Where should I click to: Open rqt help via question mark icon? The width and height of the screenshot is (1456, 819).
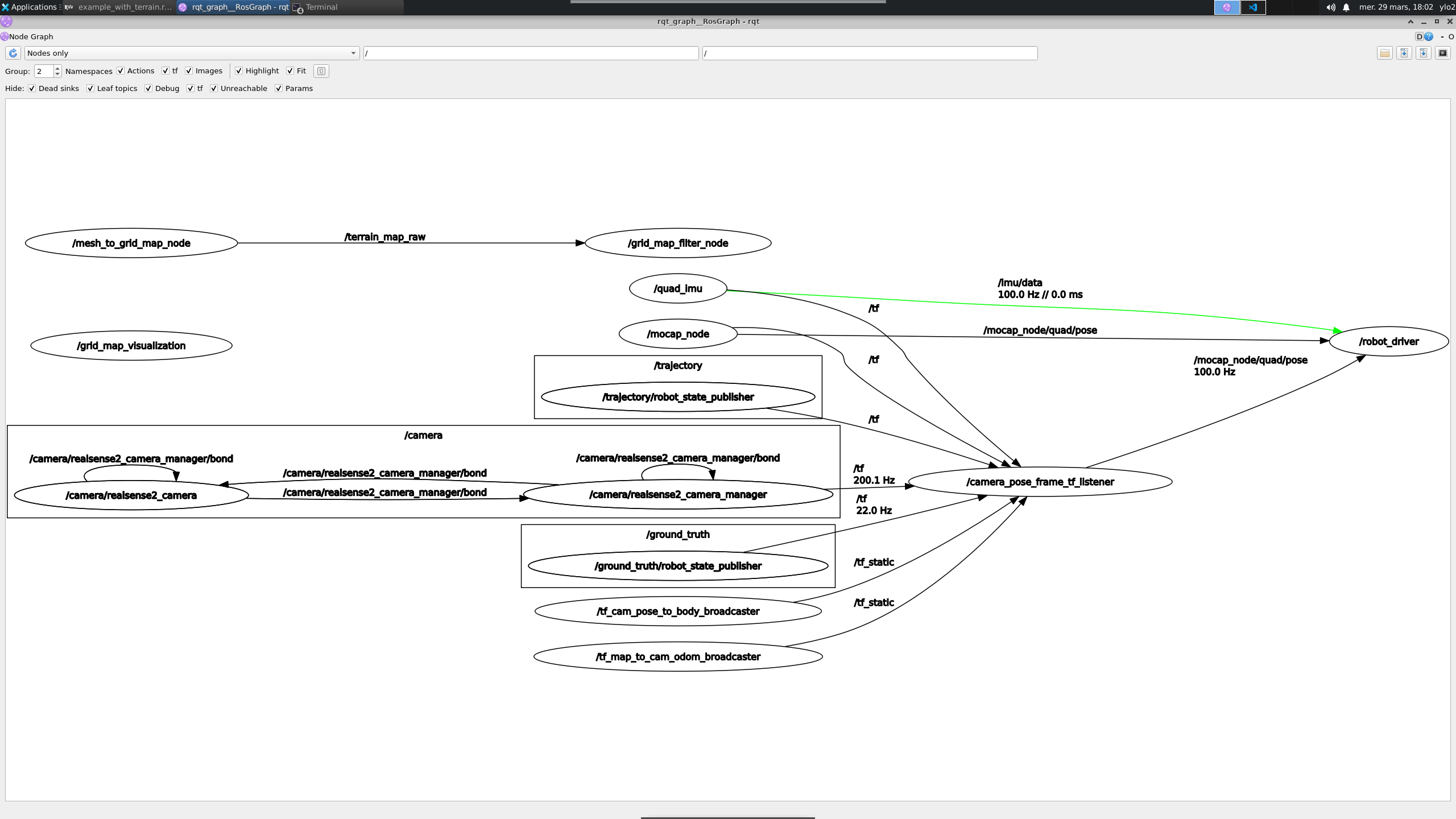pos(1429,36)
